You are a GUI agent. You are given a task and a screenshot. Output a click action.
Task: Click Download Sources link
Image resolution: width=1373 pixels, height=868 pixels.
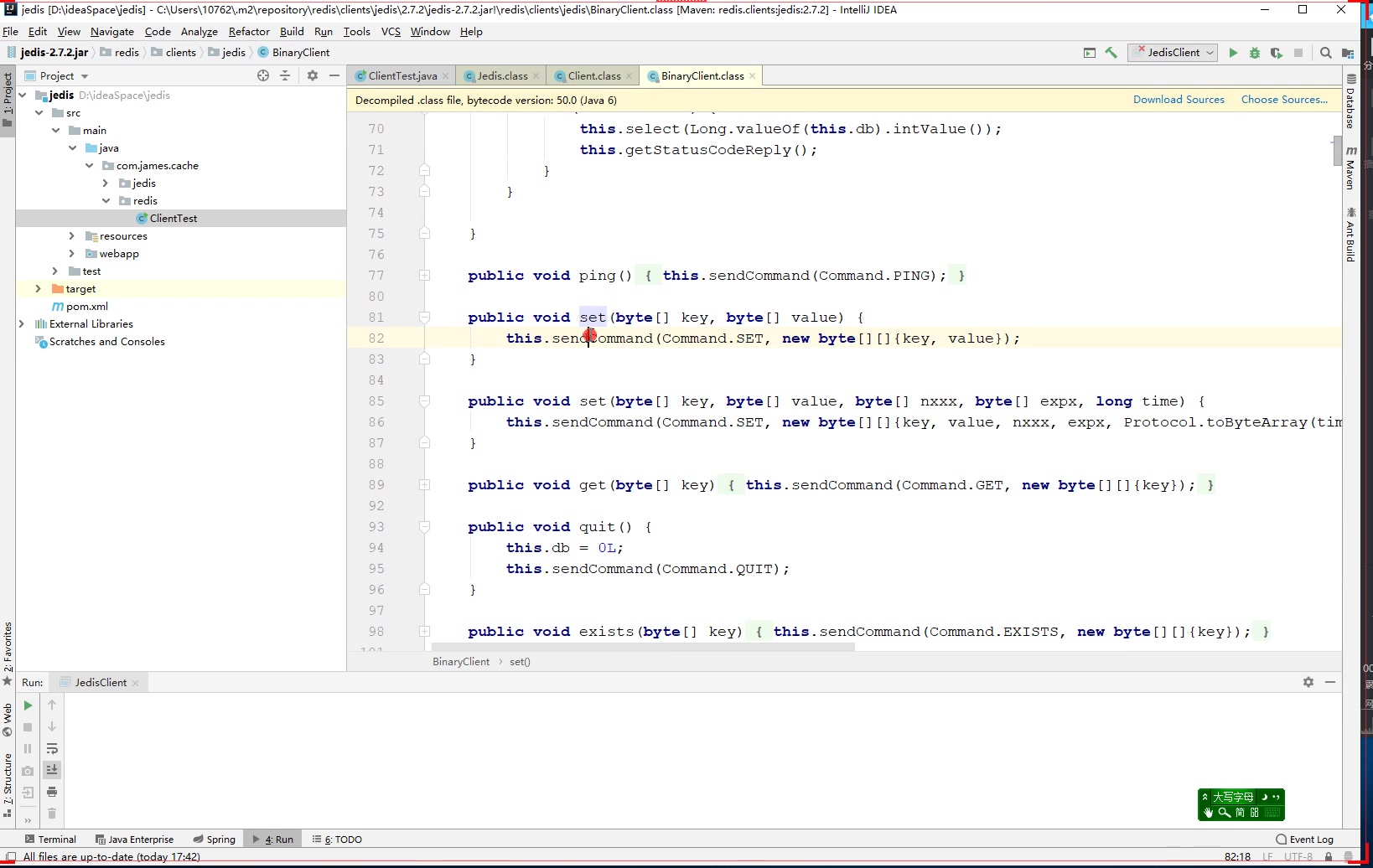click(x=1179, y=100)
